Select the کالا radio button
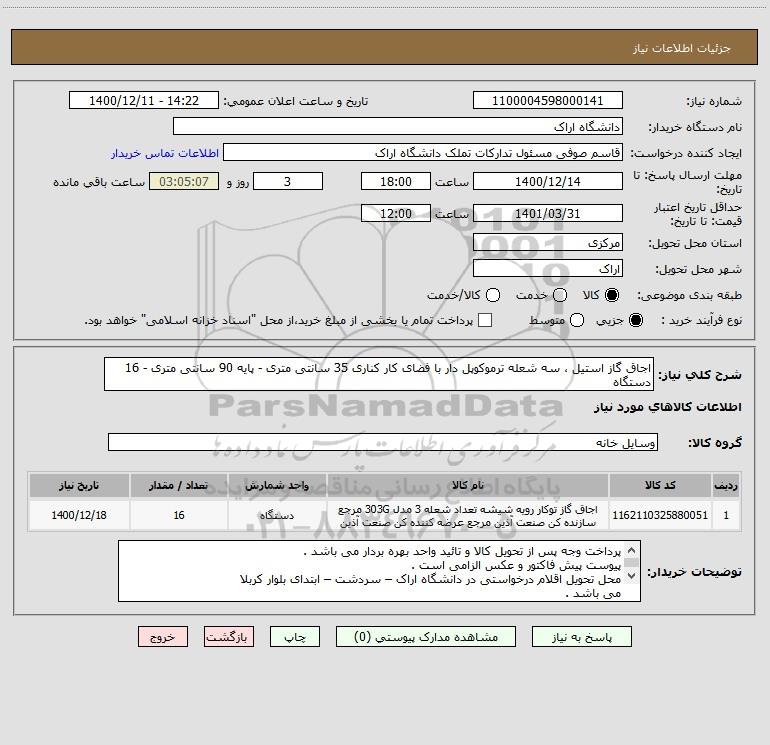 click(612, 295)
